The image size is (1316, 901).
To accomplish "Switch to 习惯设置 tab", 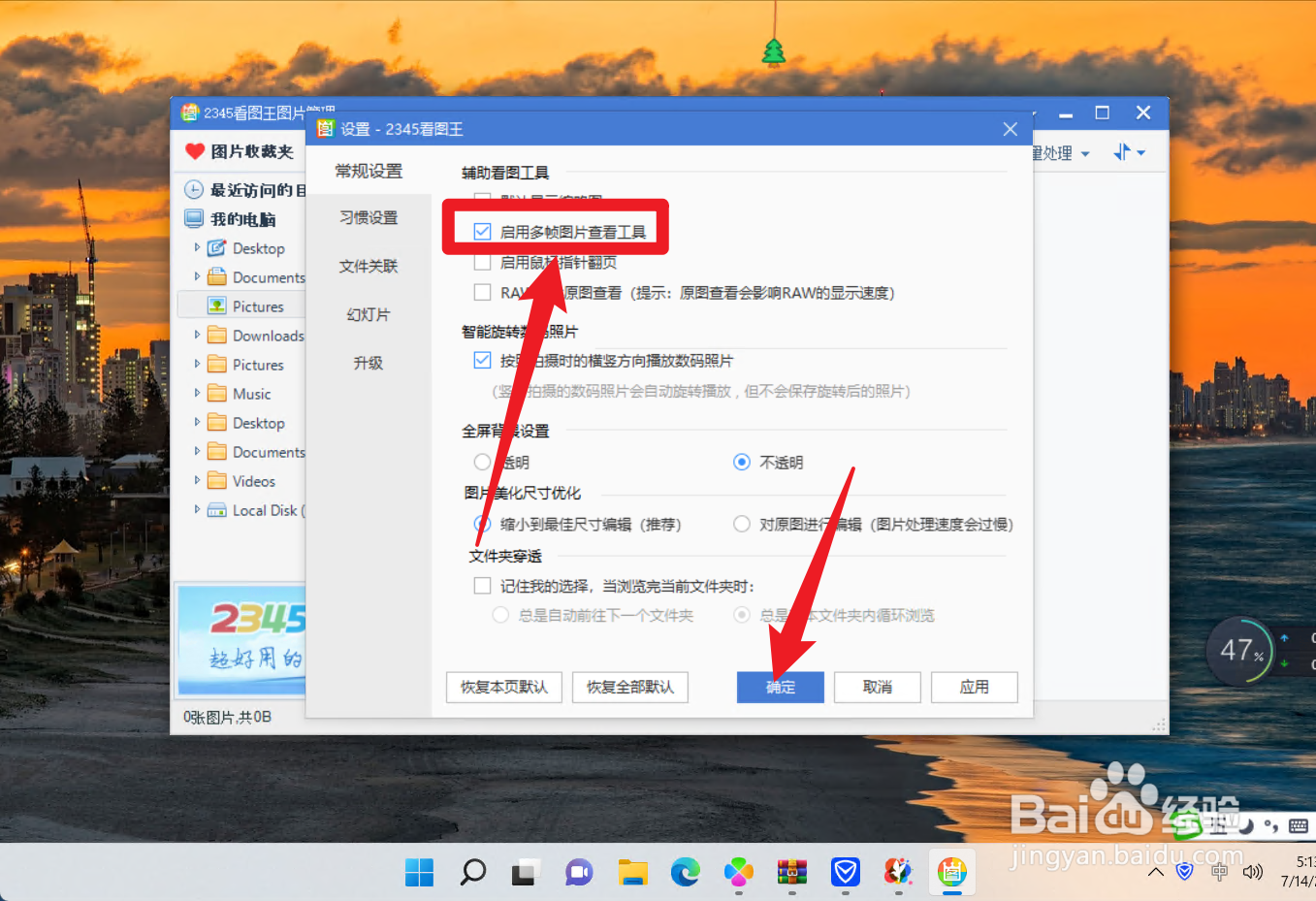I will (369, 218).
